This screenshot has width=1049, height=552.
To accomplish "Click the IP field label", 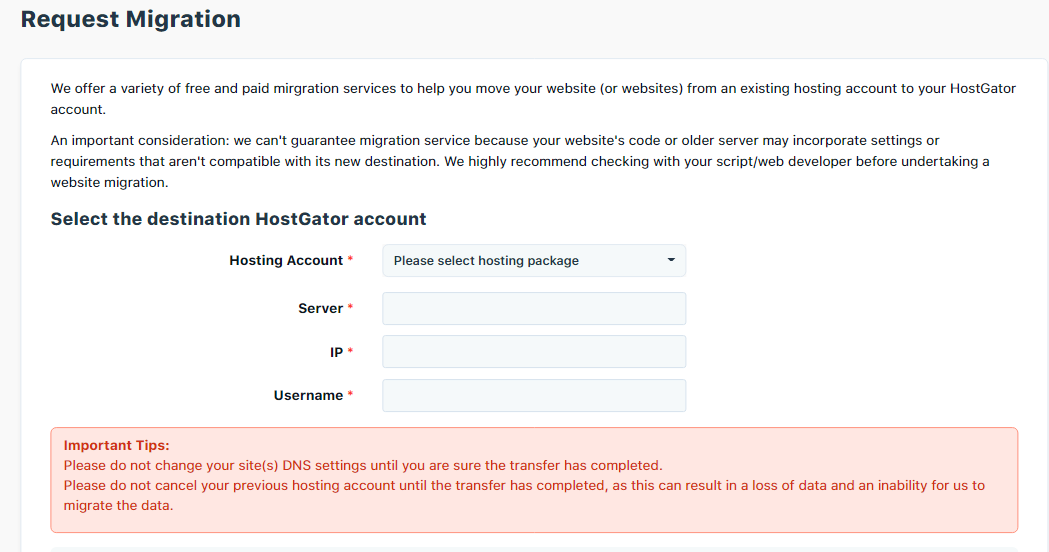I will tap(336, 352).
